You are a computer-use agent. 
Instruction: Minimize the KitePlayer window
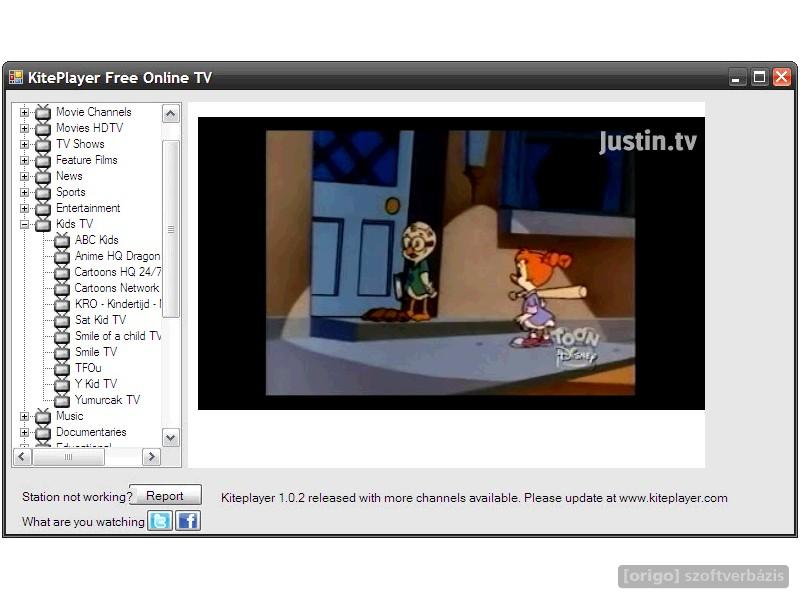(x=736, y=78)
